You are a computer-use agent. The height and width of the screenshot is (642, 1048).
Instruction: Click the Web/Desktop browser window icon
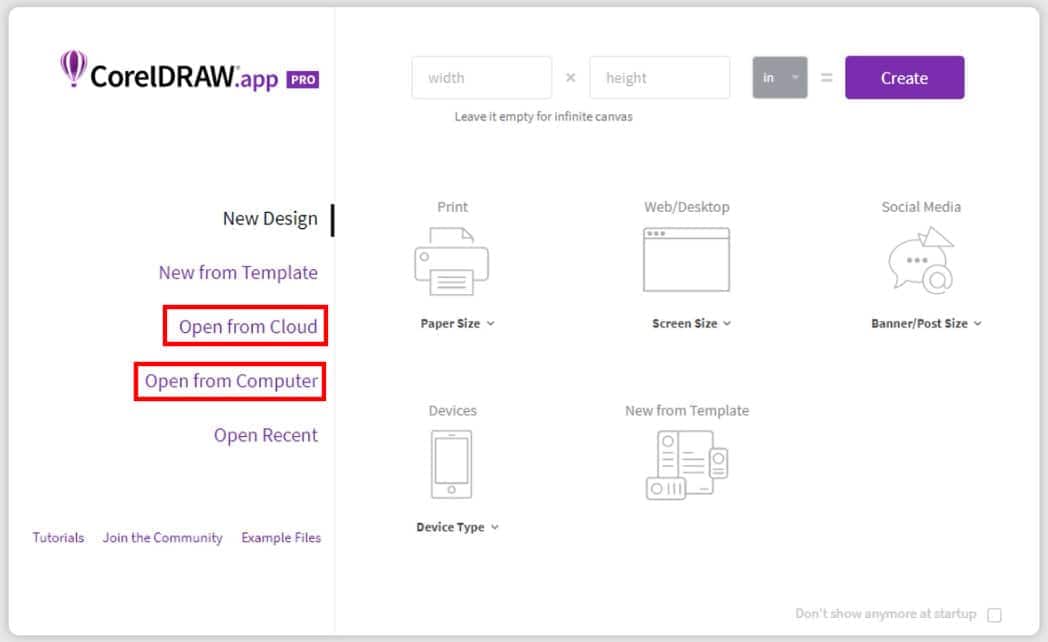[x=686, y=259]
